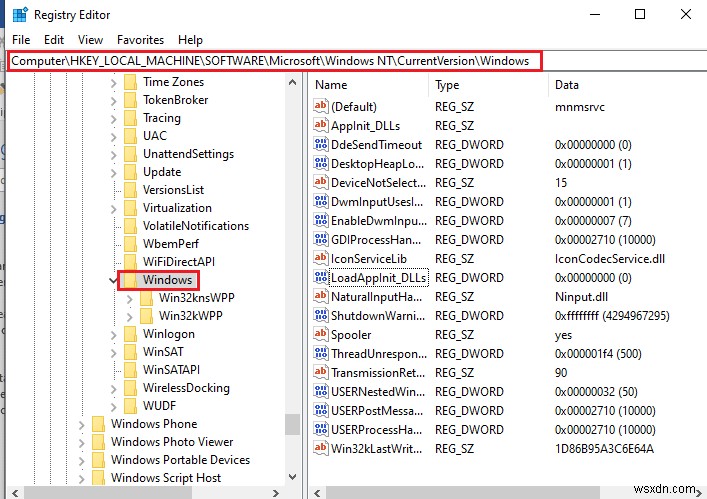Screen dimensions: 707x499
Task: Click the folder icon of the Windows key
Action: [130, 280]
